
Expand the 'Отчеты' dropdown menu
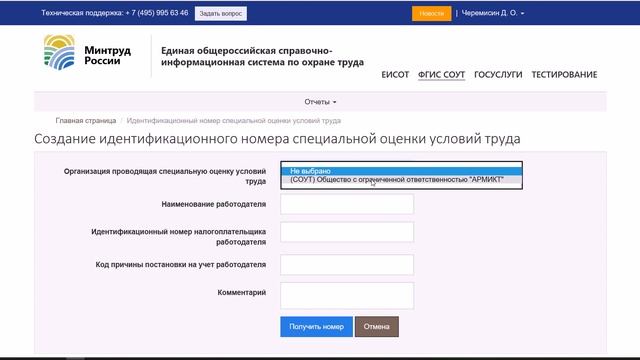[x=320, y=102]
